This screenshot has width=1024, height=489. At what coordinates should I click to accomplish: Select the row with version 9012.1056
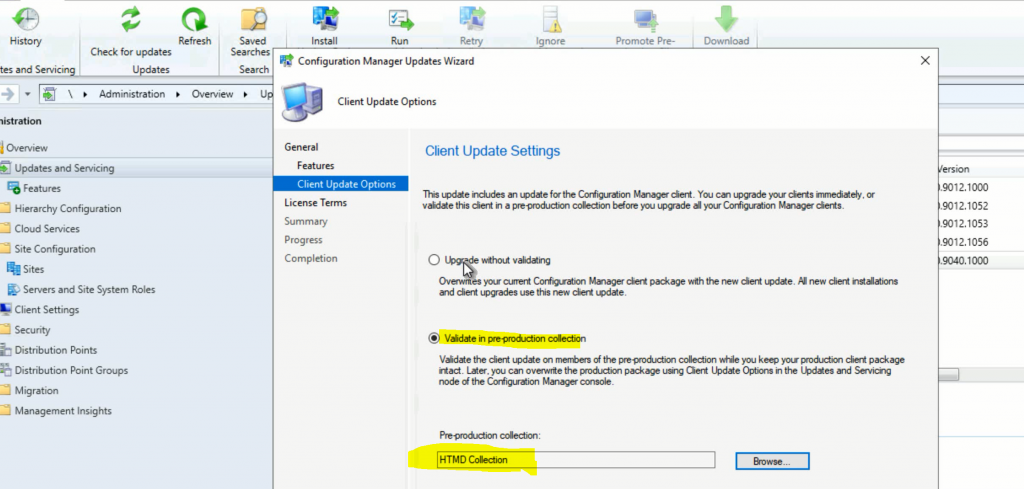(x=981, y=242)
